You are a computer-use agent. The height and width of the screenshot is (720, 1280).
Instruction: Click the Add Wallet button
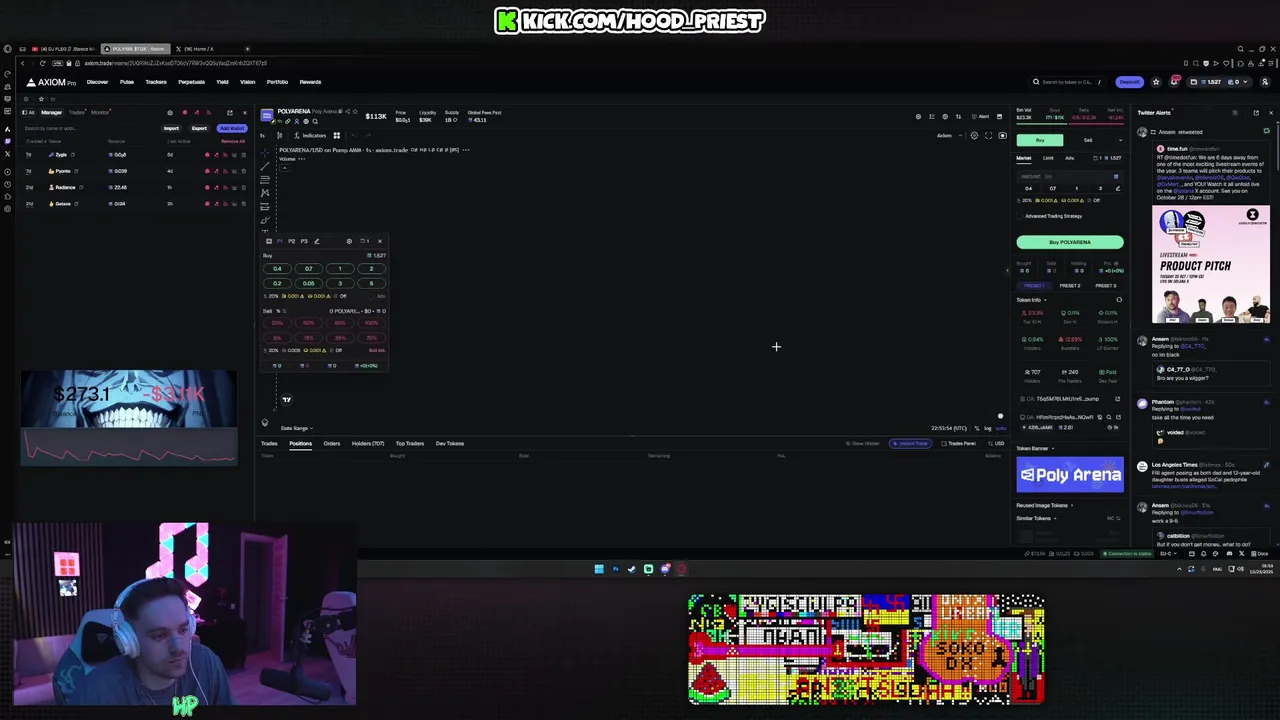coord(231,128)
